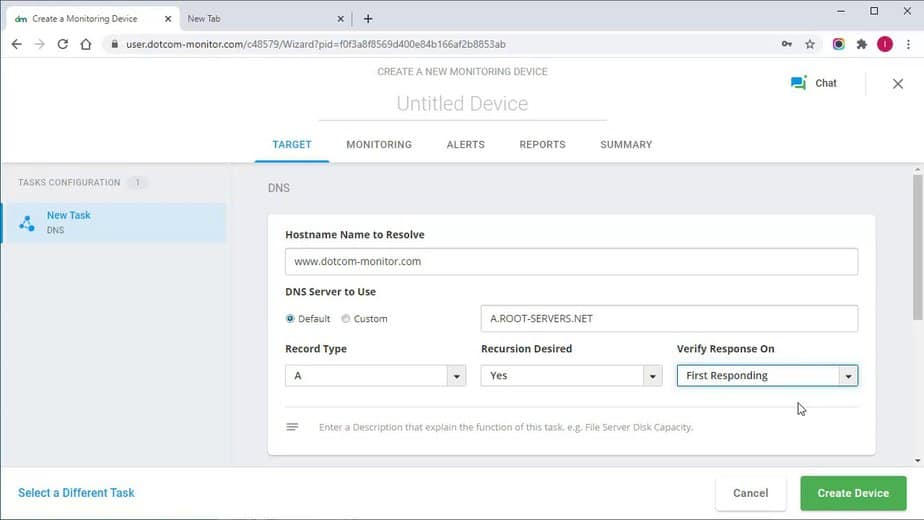Open the Chat icon
This screenshot has height=520, width=924.
click(798, 83)
